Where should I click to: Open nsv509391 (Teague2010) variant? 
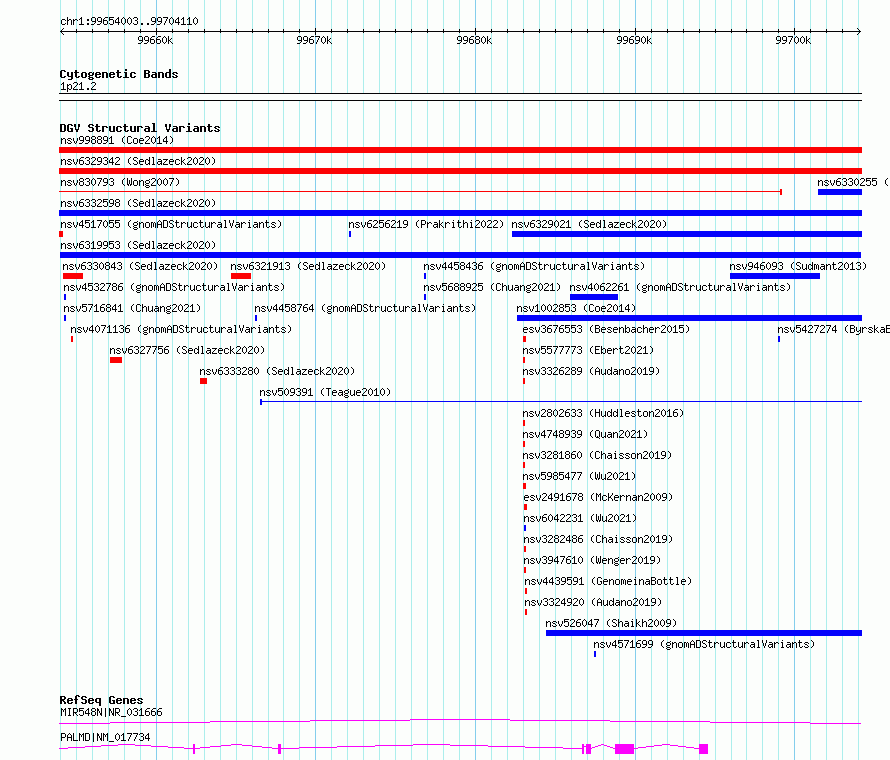tap(325, 392)
